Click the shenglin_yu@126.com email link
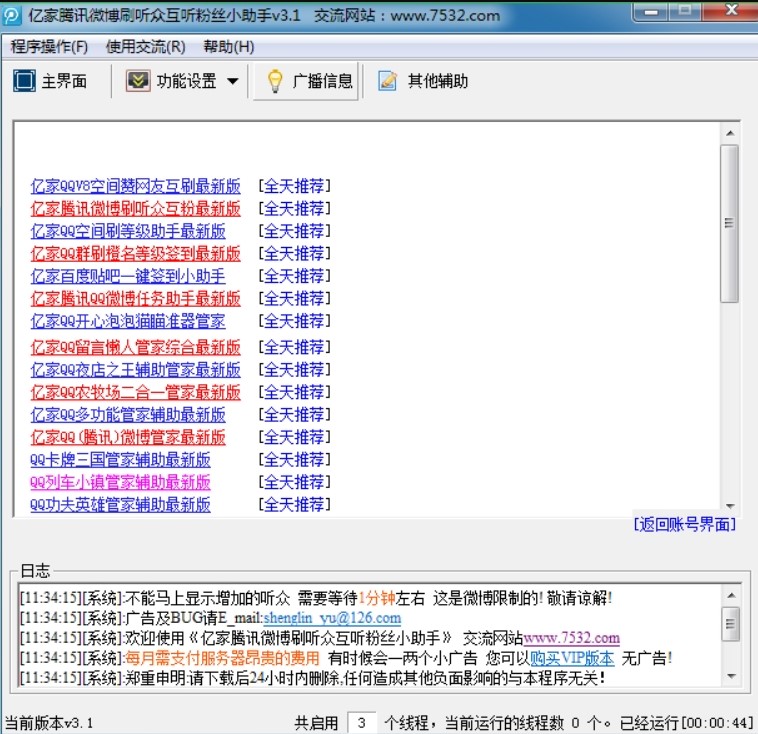758x734 pixels. tap(332, 618)
